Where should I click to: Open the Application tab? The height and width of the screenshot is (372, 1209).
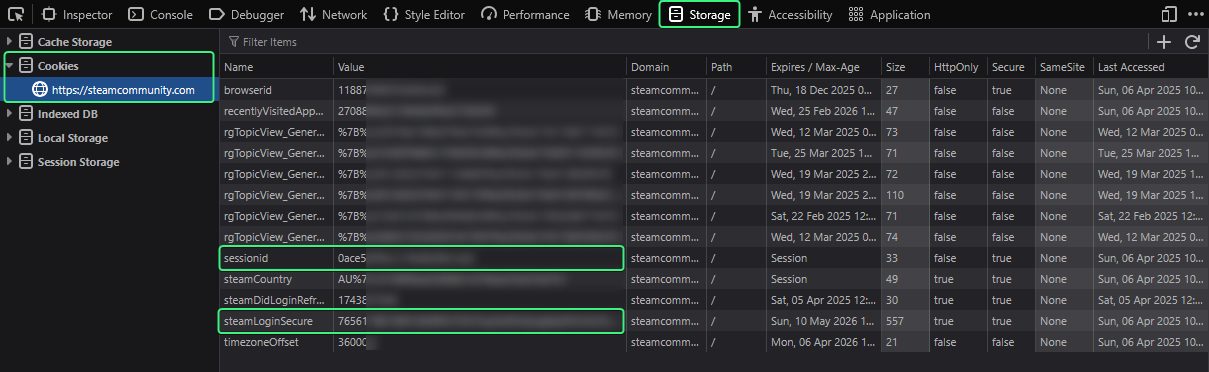pyautogui.click(x=889, y=15)
